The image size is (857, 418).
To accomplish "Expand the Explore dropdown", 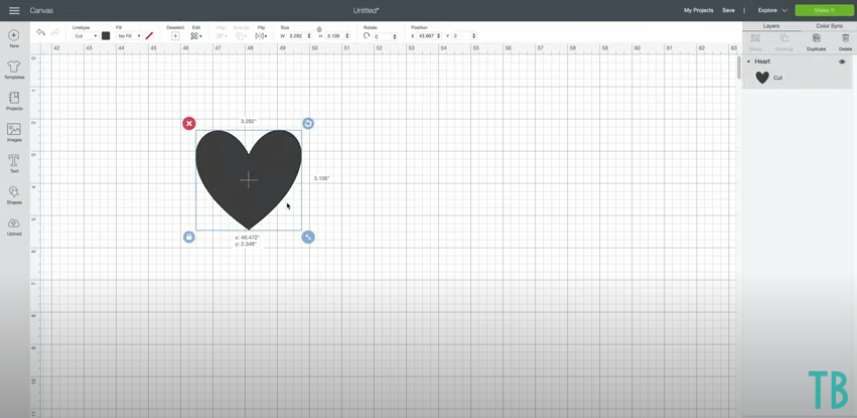I will [772, 10].
